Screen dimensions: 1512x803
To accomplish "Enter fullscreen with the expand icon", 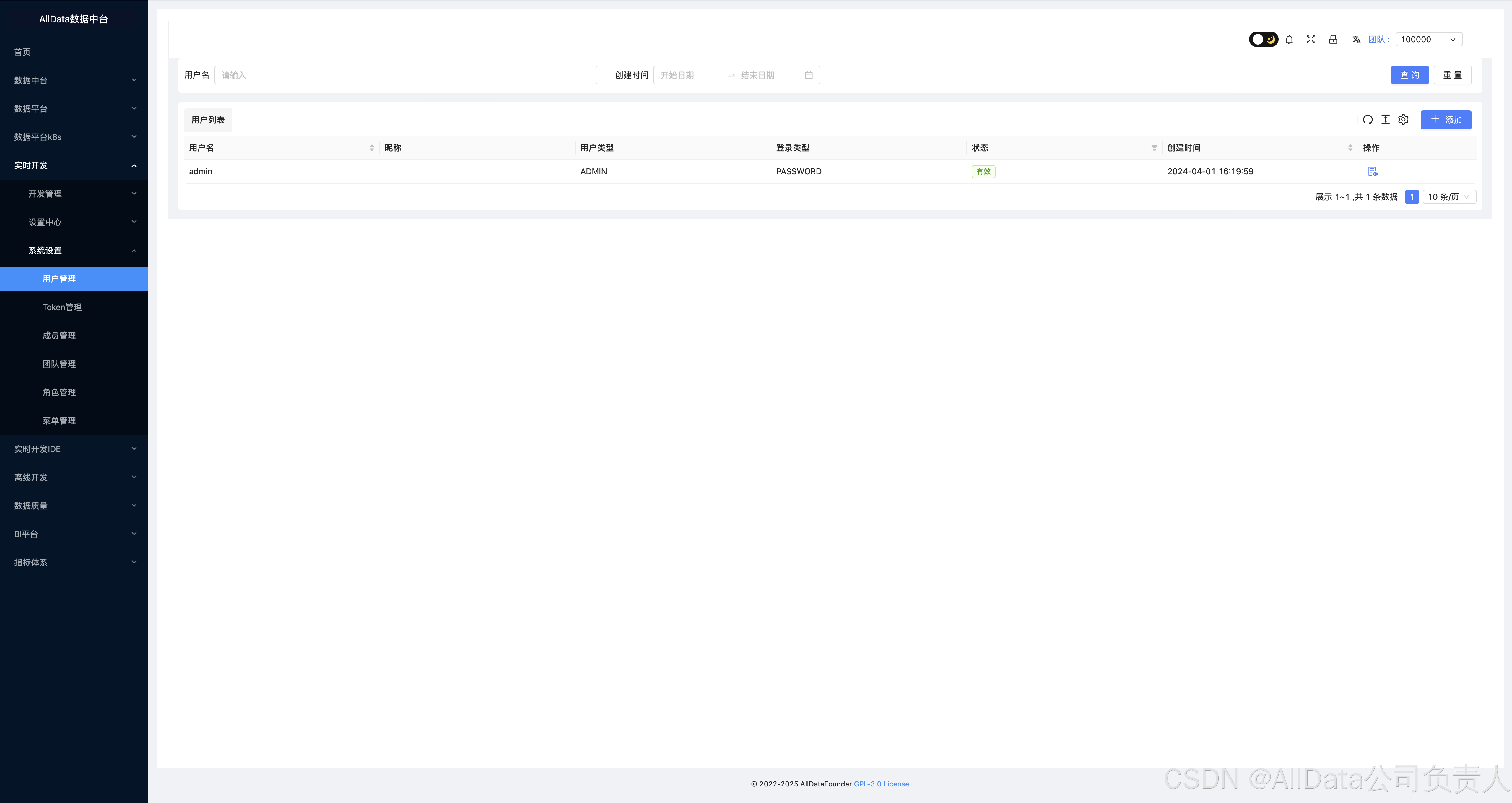I will point(1311,39).
